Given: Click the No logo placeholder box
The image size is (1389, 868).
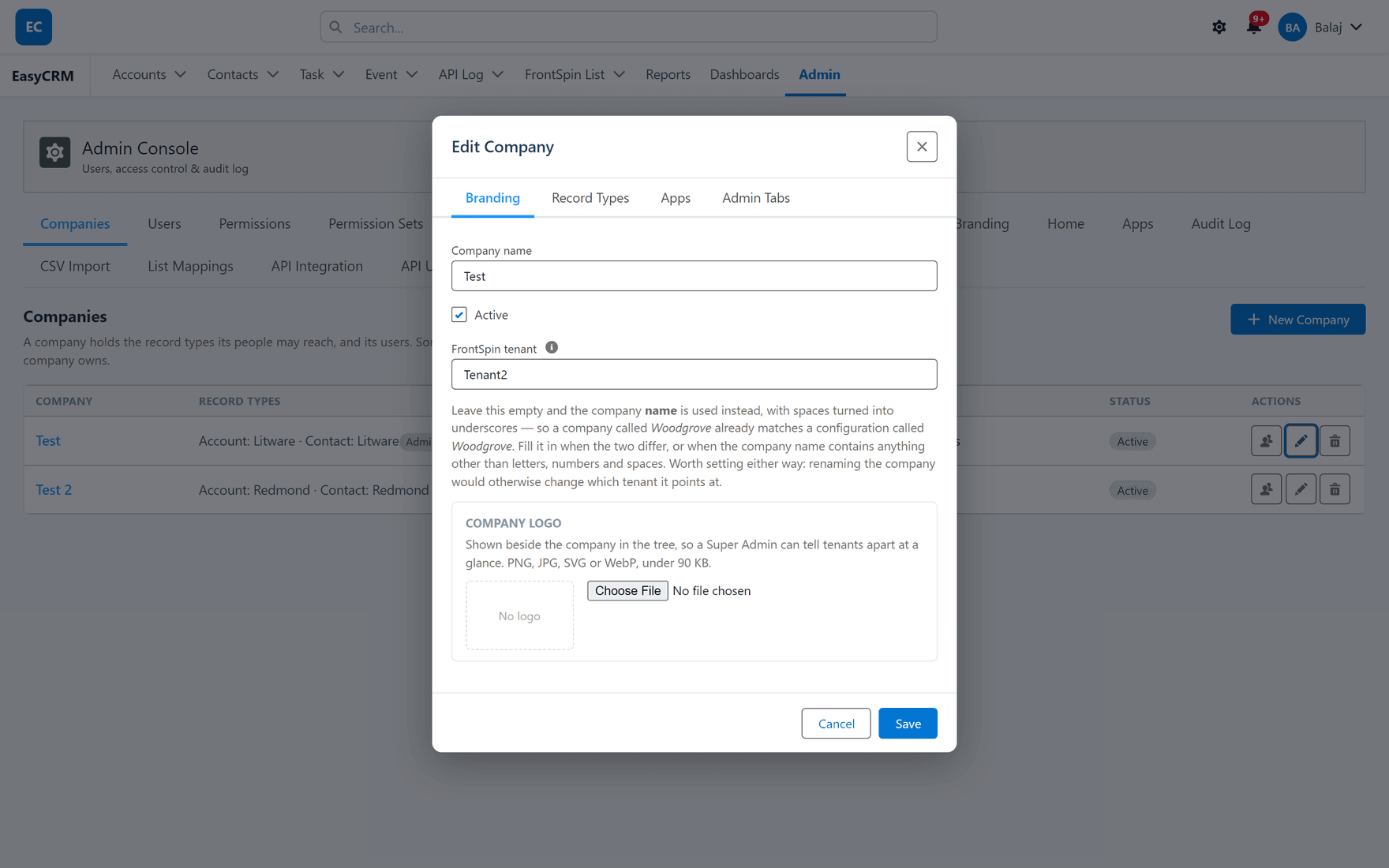Looking at the screenshot, I should 519,615.
